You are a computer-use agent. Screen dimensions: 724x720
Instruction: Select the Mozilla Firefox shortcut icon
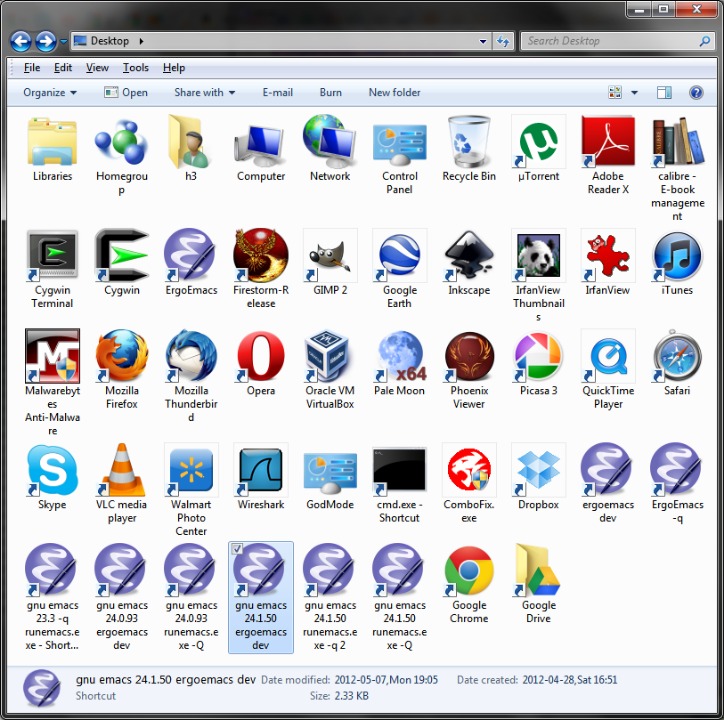tap(122, 357)
